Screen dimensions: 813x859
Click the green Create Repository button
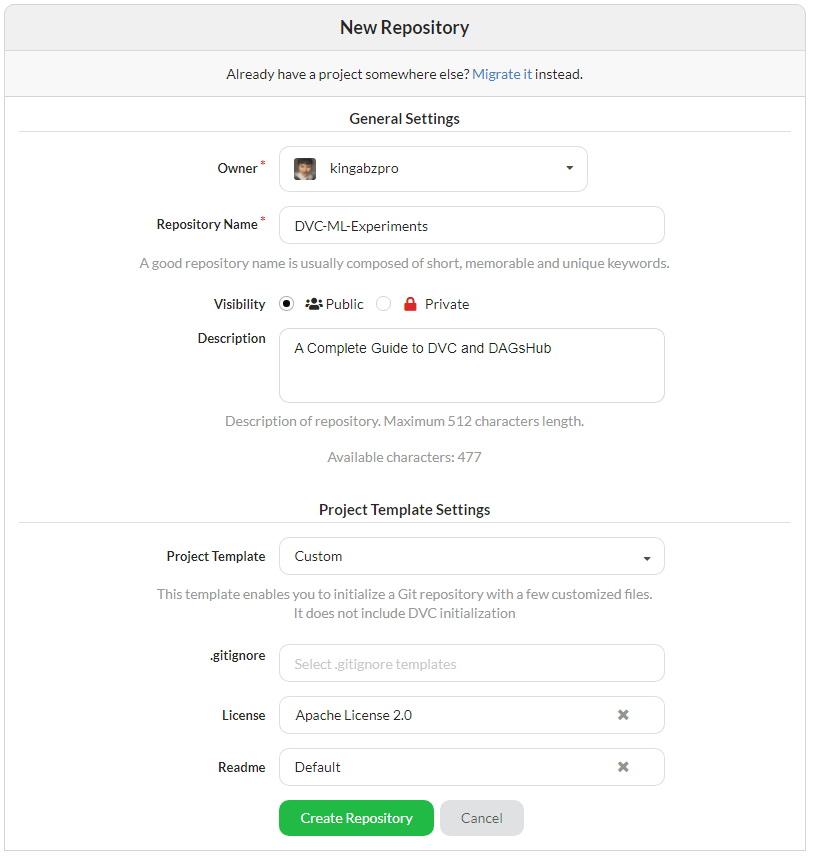click(356, 818)
